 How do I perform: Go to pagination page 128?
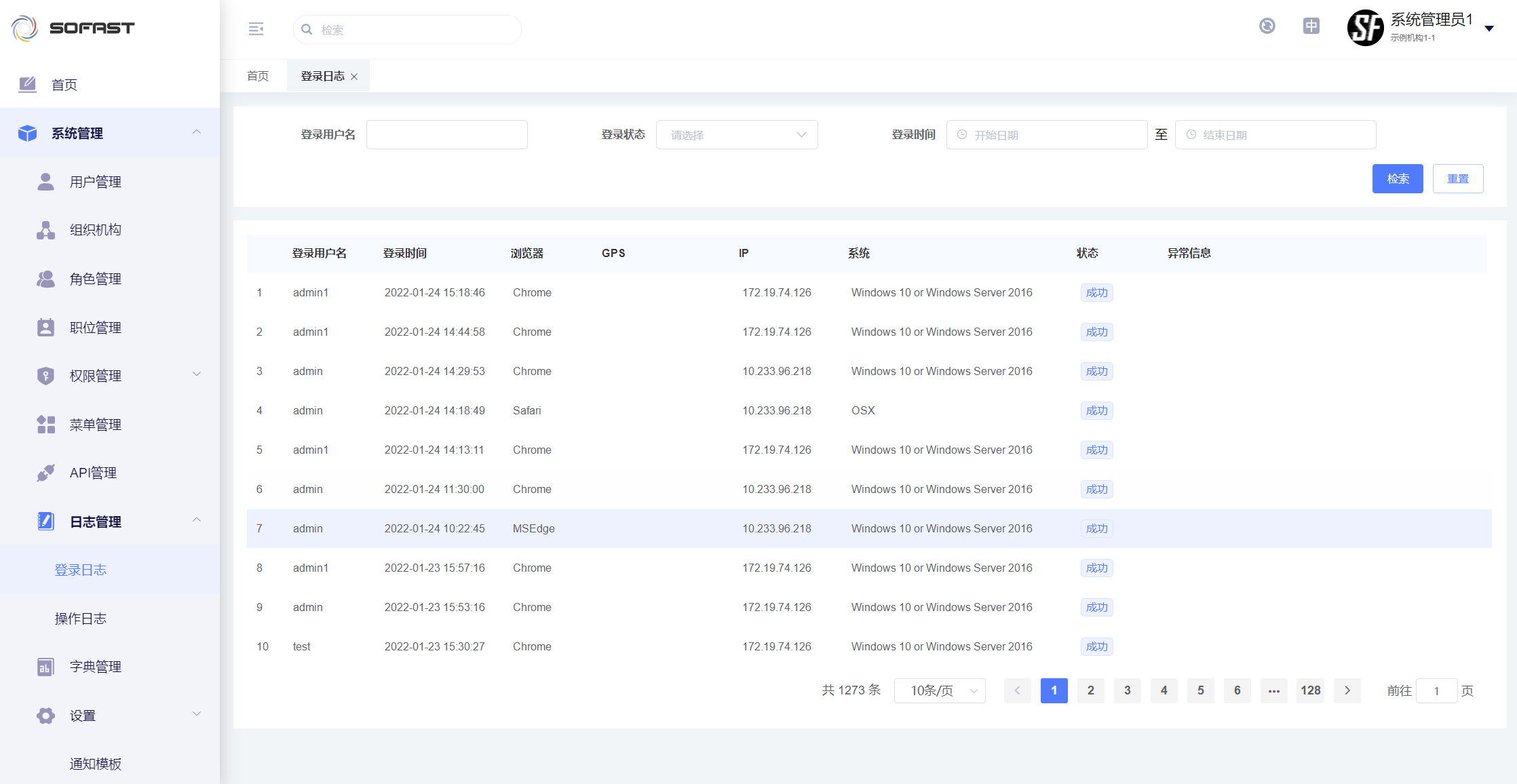pos(1310,690)
